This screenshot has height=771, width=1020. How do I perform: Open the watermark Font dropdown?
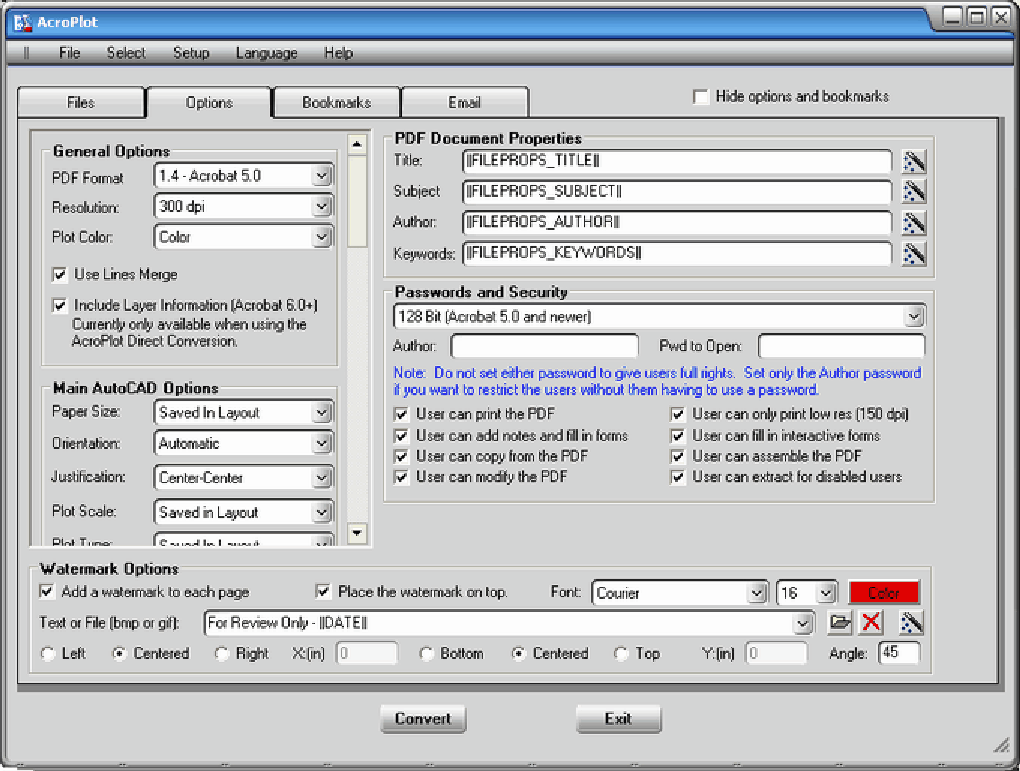coord(756,593)
